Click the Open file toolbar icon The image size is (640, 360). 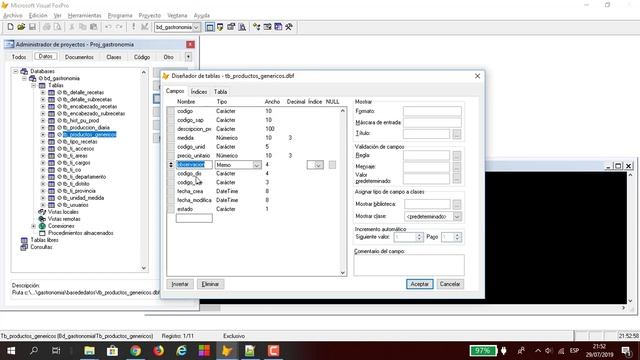point(21,27)
